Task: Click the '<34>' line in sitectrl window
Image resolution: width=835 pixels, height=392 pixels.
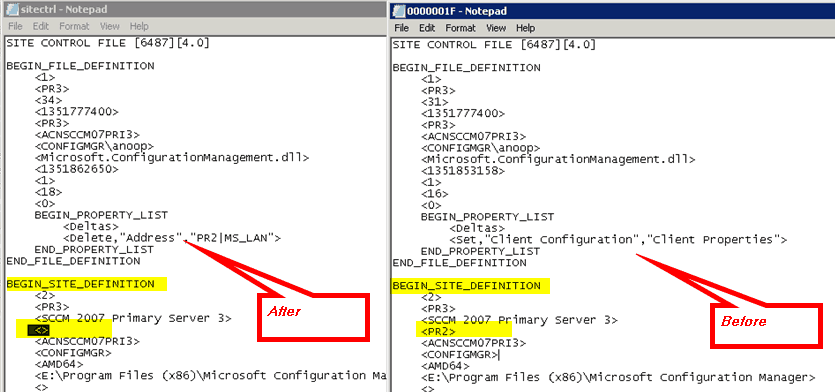Action: coord(48,100)
